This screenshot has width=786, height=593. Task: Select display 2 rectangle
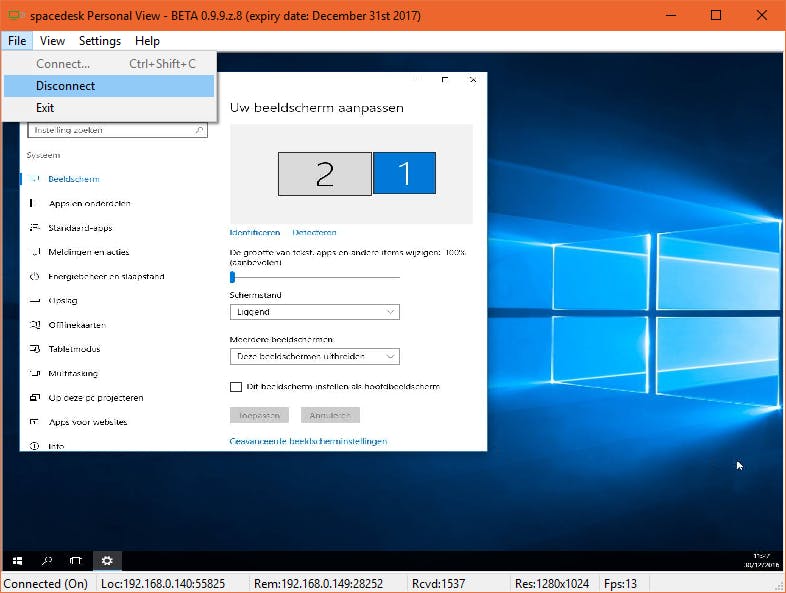click(x=325, y=174)
